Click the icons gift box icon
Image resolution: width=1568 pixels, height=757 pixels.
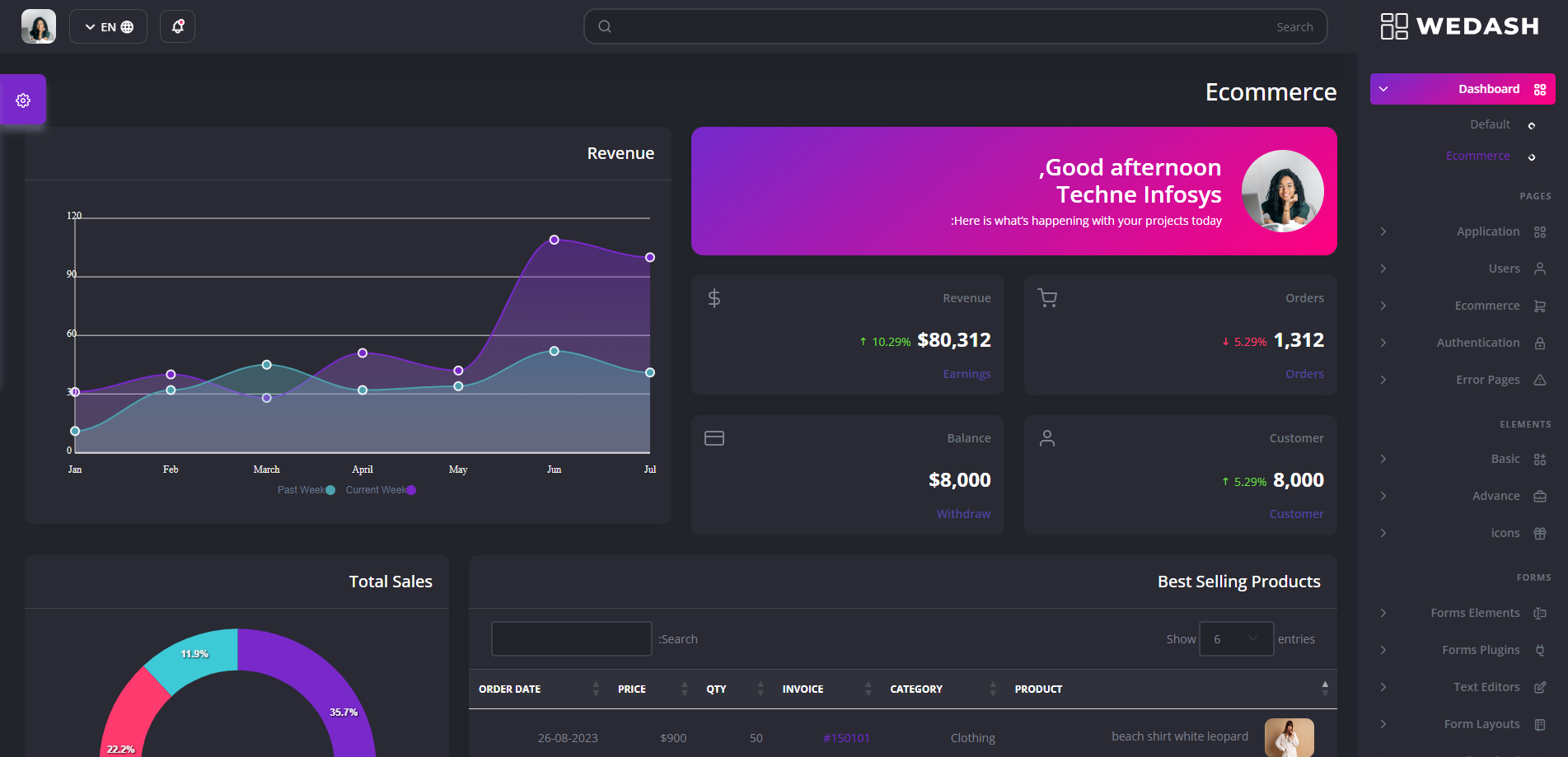(x=1539, y=533)
